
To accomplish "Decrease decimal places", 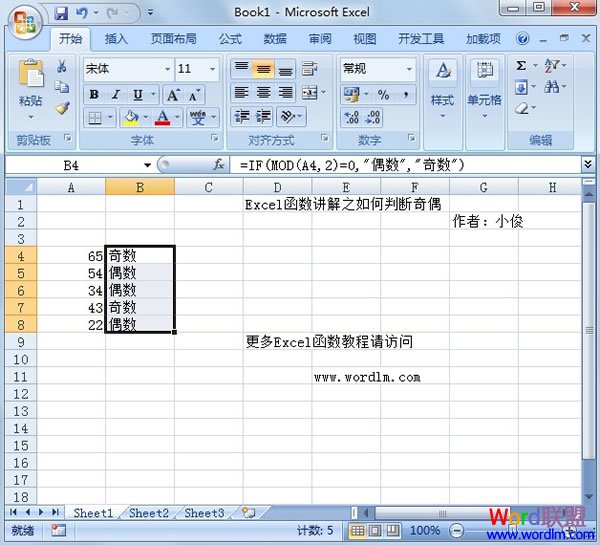I will [x=373, y=117].
